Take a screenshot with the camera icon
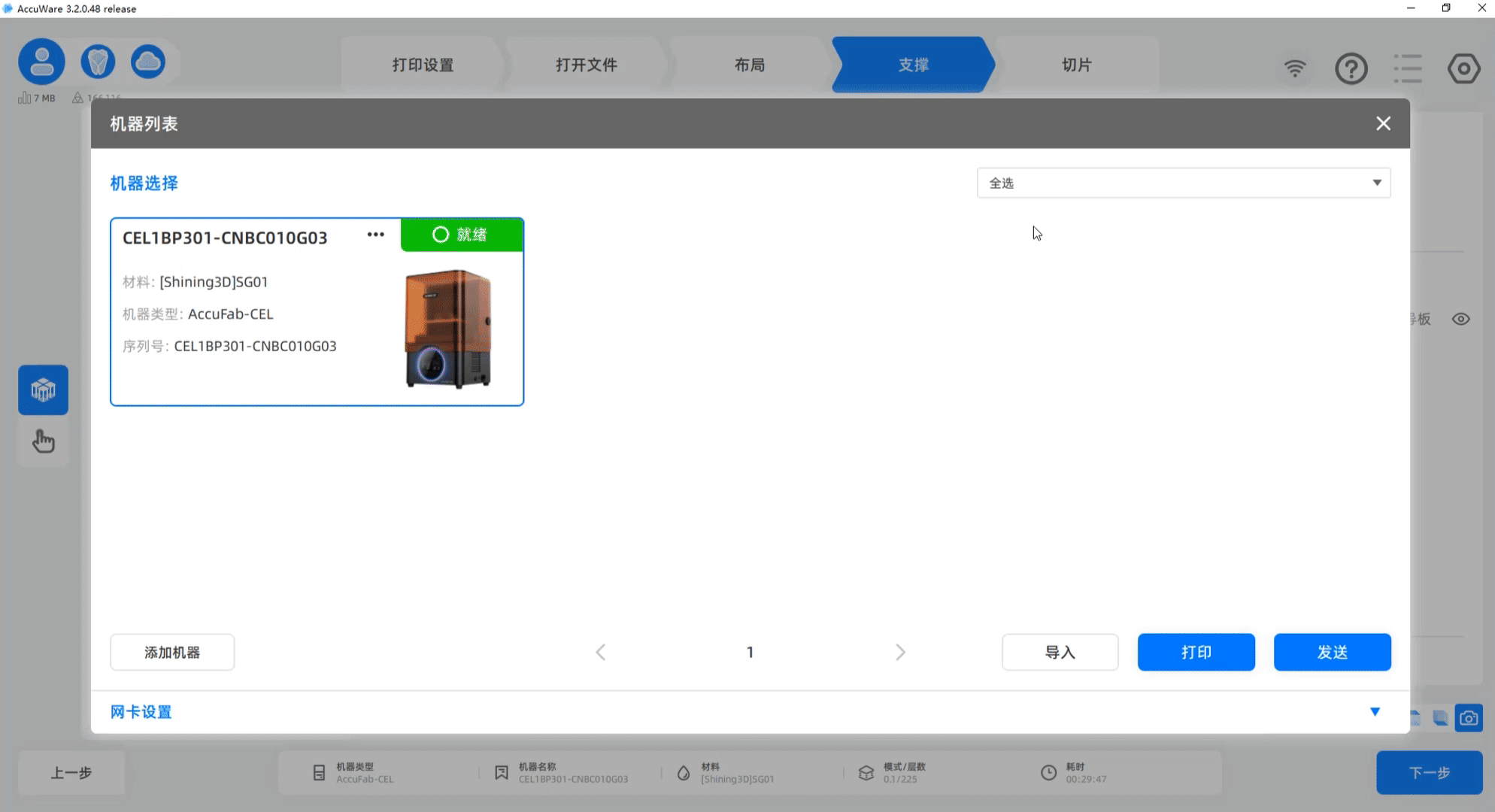 (1469, 718)
